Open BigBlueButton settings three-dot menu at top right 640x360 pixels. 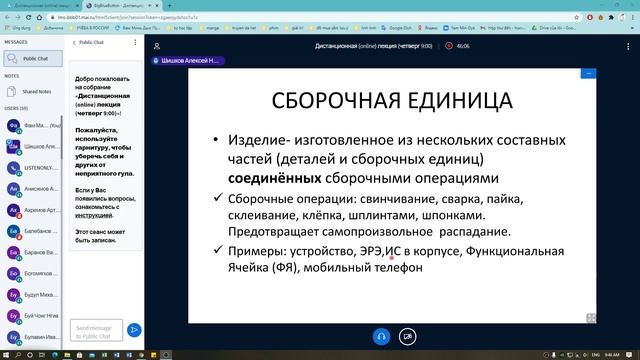pos(628,47)
